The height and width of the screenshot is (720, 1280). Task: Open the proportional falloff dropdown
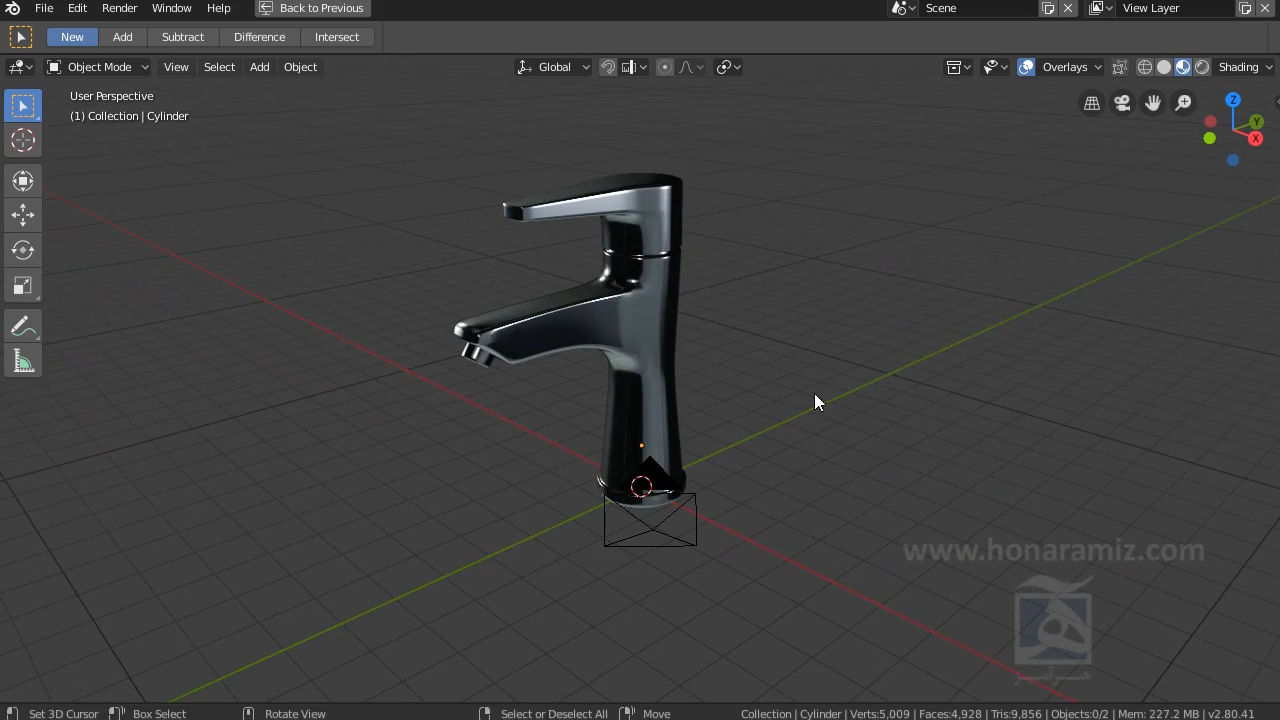tap(692, 67)
